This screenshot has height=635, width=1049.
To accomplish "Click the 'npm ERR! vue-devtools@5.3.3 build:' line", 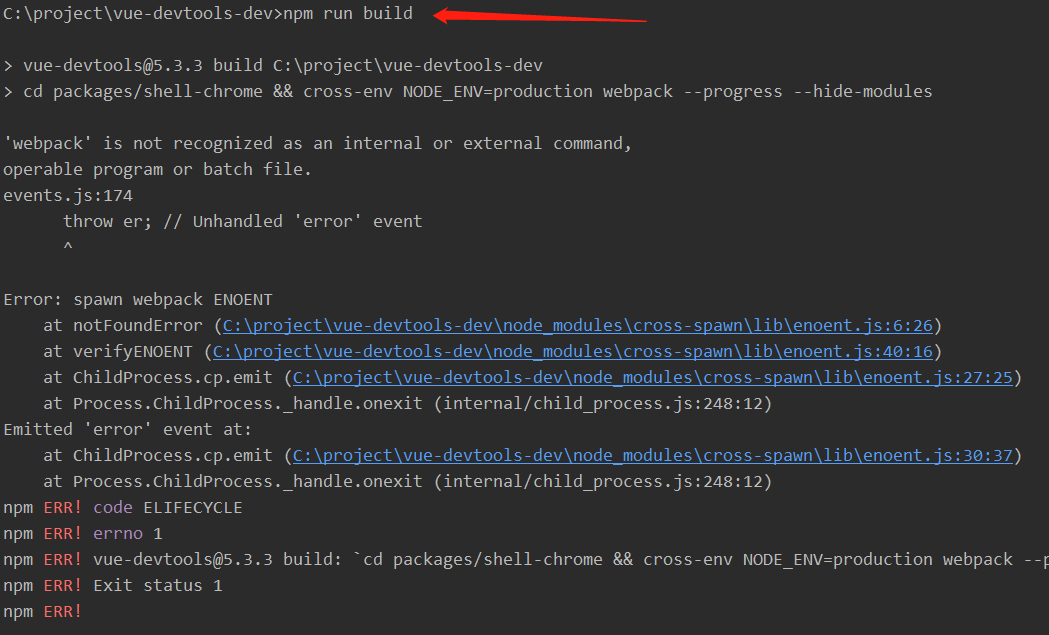I will click(x=526, y=560).
